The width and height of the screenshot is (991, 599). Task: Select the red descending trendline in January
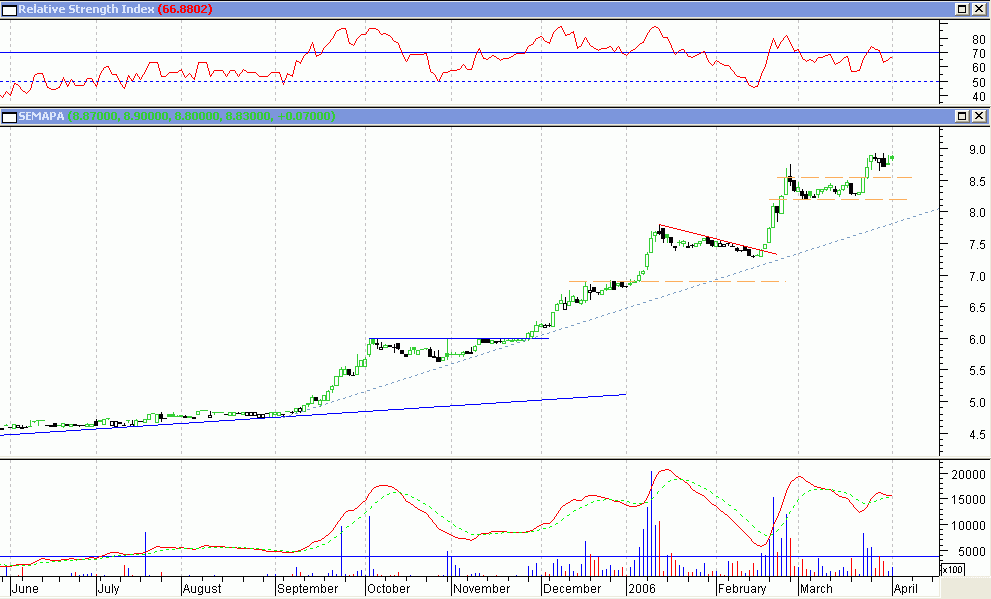[x=718, y=240]
